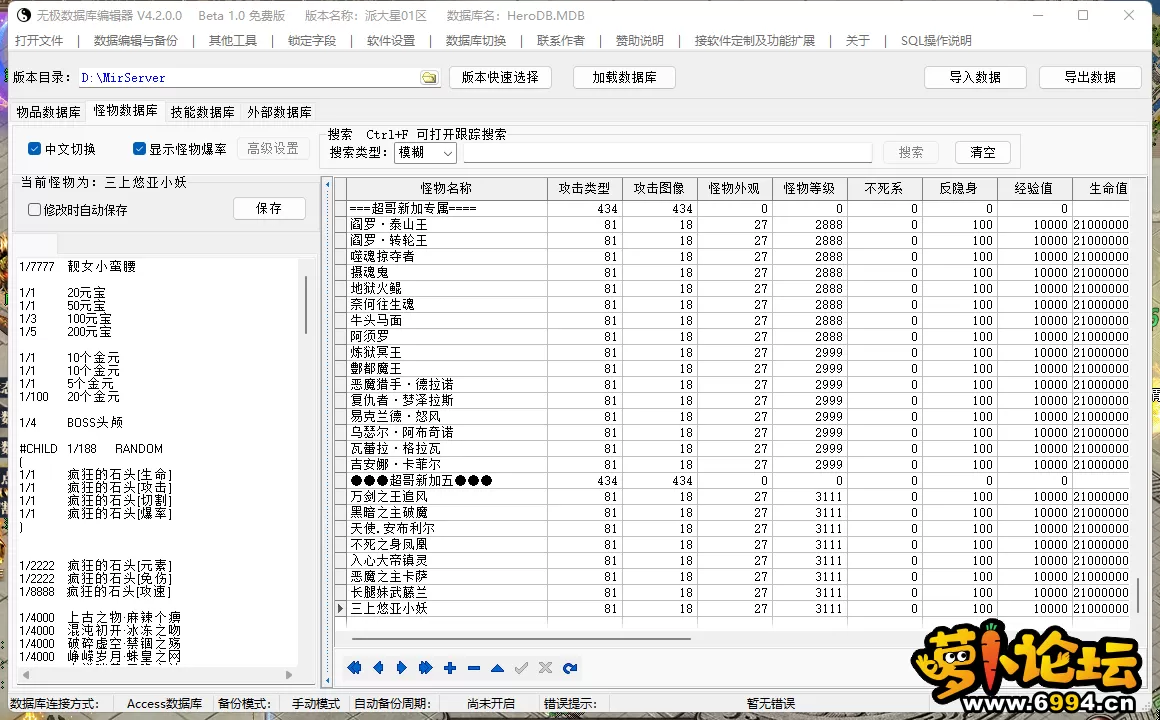Click drop entry 靓女小蛮腰

click(101, 266)
